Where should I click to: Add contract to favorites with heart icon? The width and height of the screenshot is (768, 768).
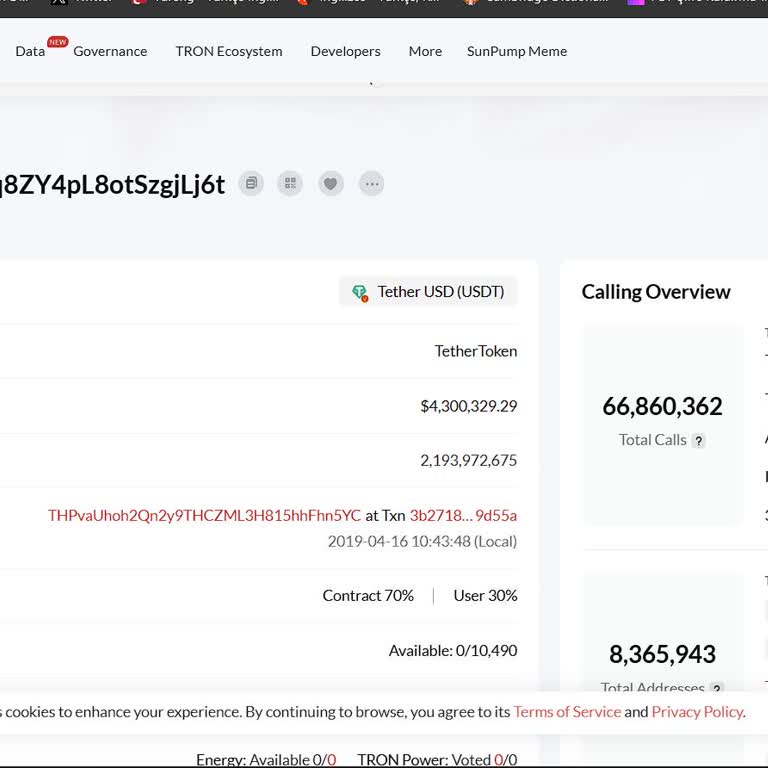click(x=331, y=184)
